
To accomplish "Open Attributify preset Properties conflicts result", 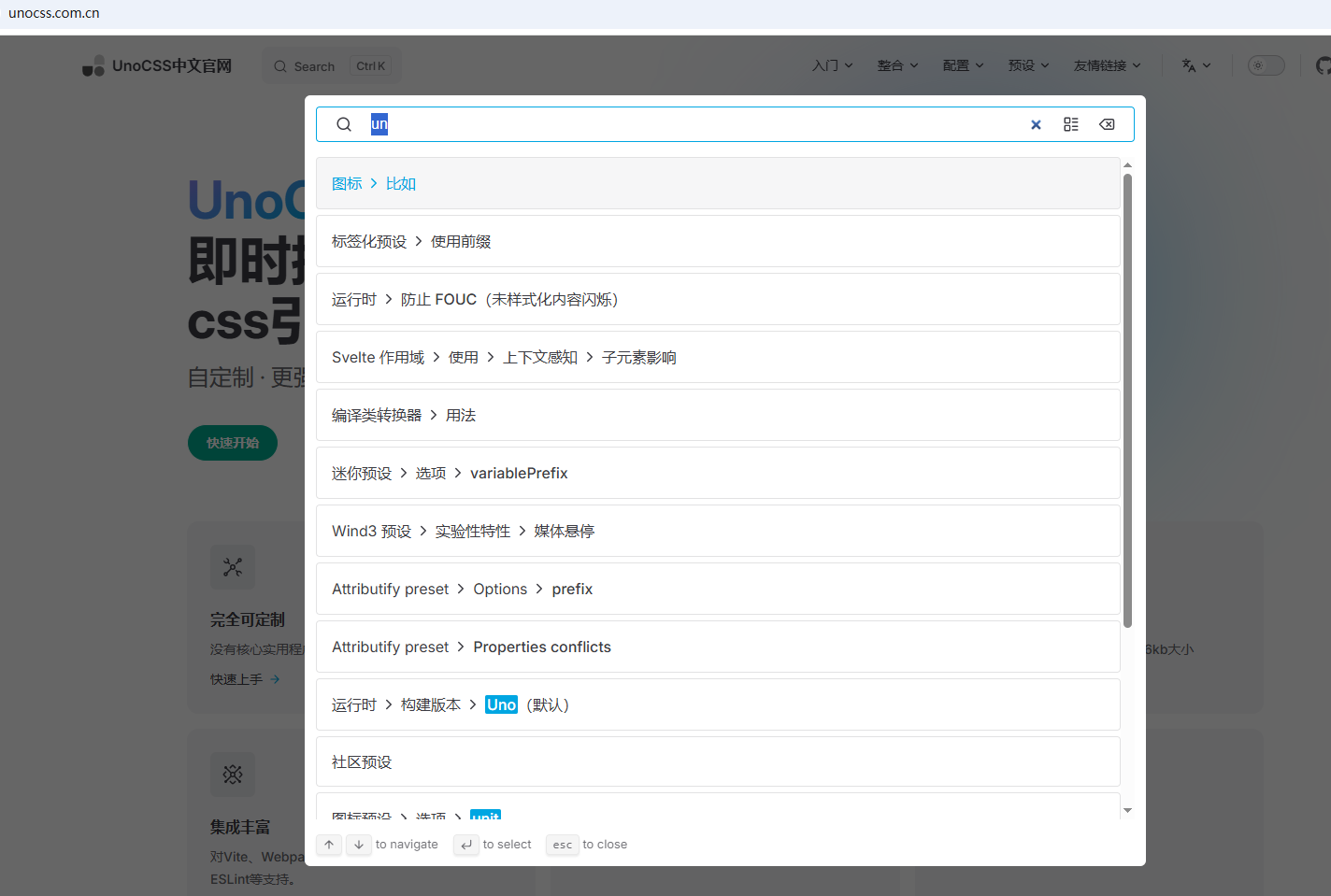I will [718, 647].
